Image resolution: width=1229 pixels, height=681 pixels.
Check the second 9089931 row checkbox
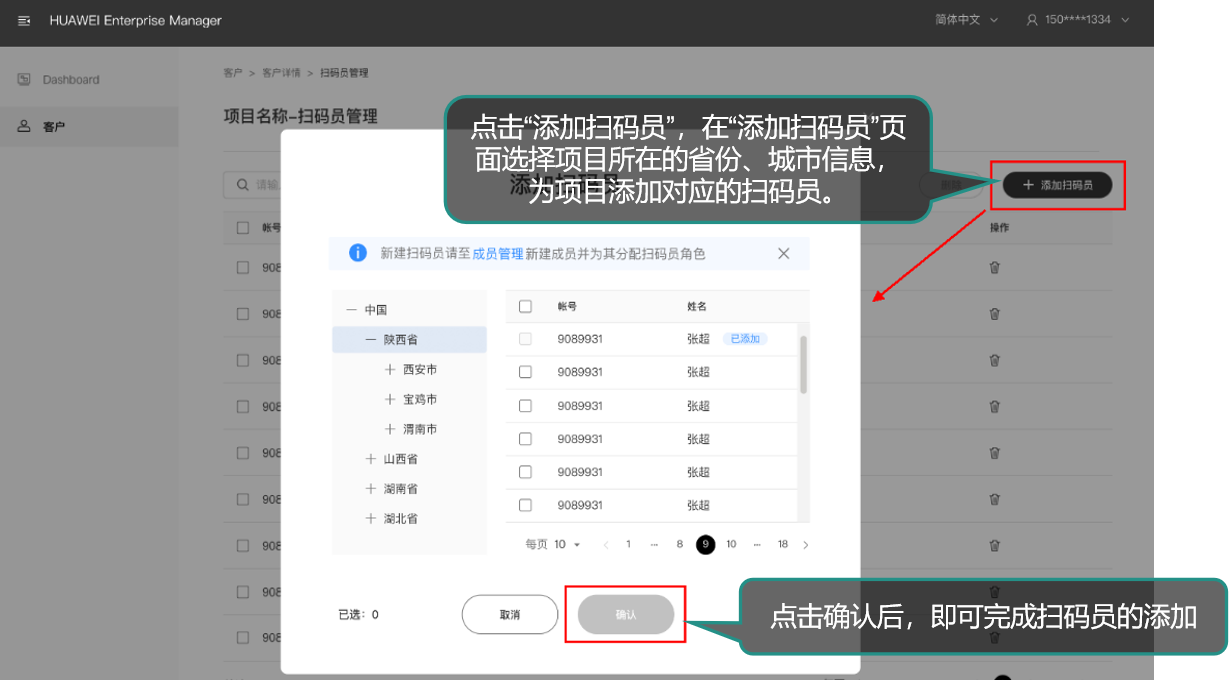525,372
